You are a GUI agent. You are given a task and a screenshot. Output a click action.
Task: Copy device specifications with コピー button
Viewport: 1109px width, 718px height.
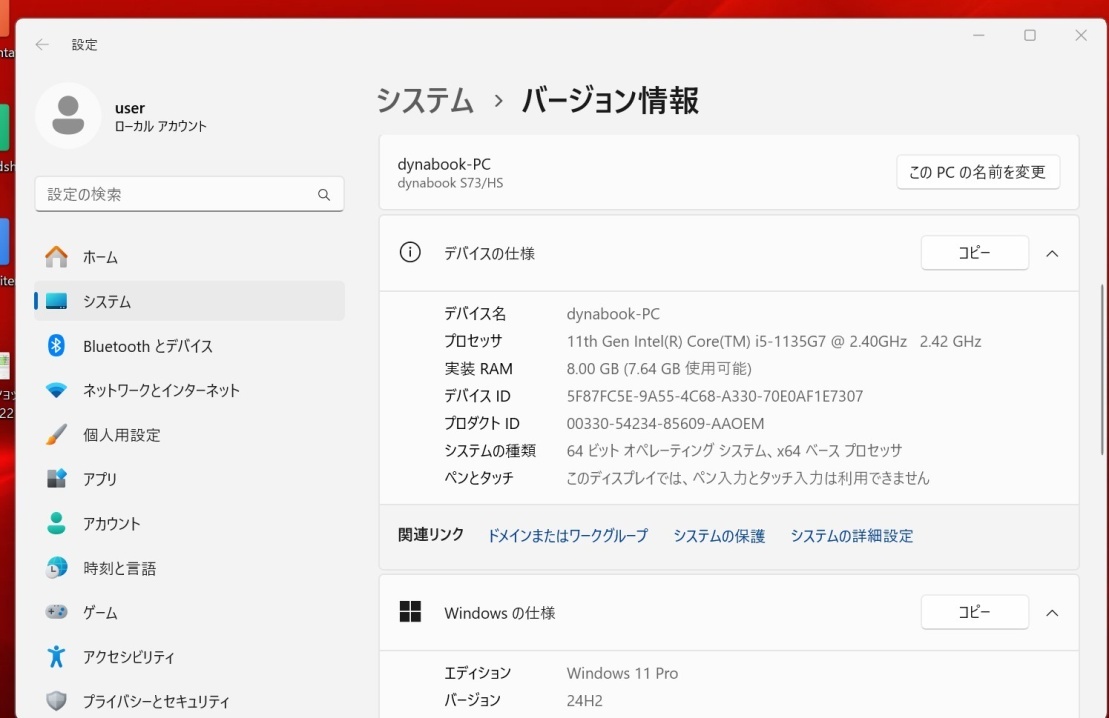(x=974, y=253)
